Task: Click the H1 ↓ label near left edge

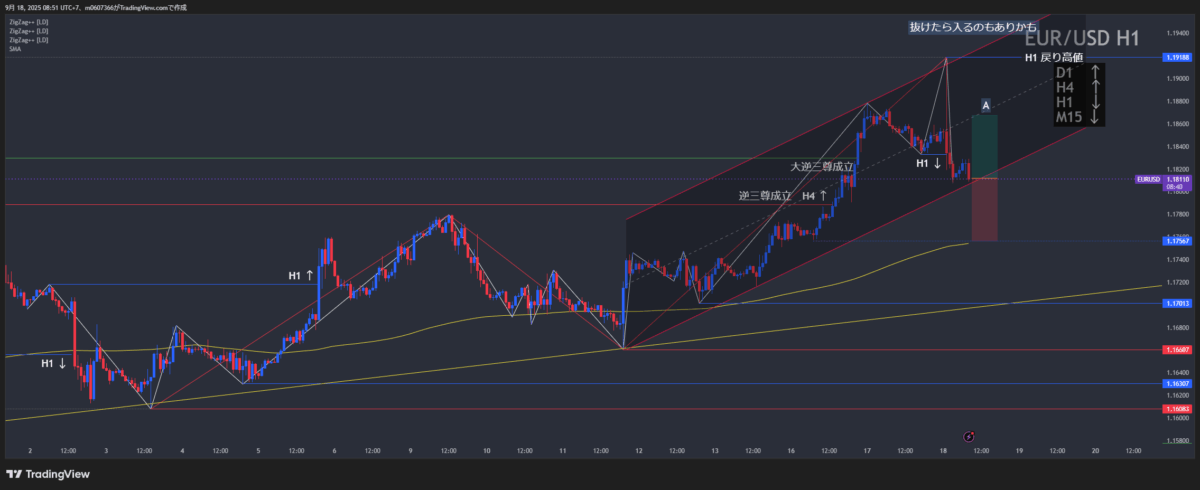Action: point(54,364)
